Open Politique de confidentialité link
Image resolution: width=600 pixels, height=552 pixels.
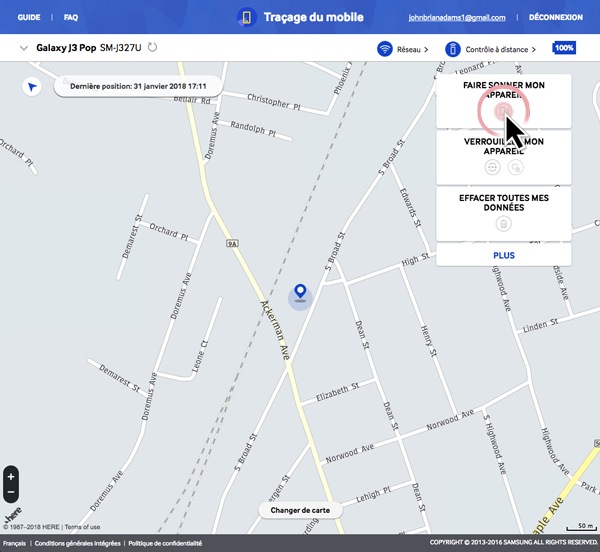165,543
